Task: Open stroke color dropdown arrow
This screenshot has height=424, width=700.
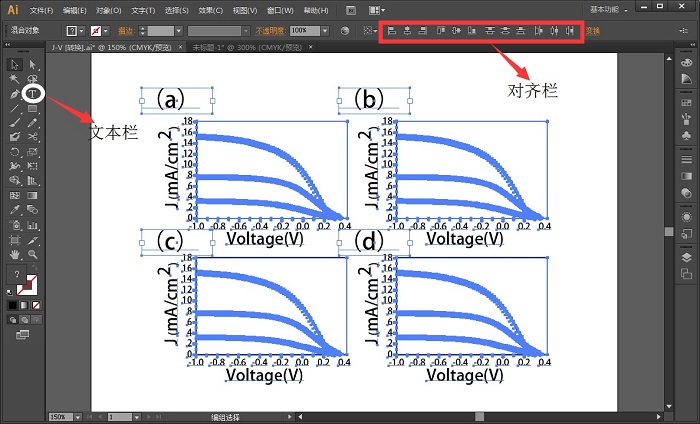Action: coord(106,31)
